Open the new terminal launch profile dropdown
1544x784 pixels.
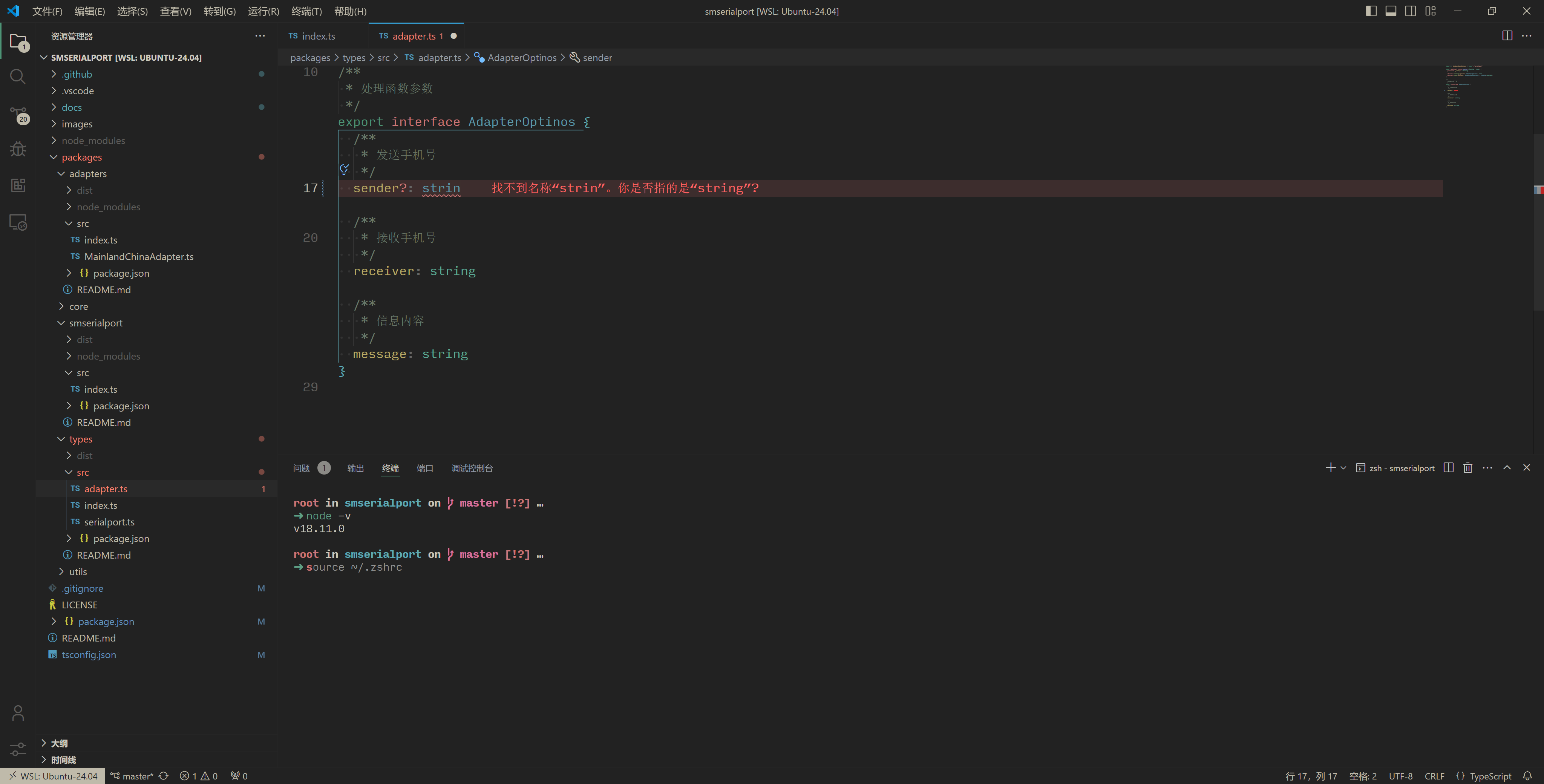[1343, 468]
